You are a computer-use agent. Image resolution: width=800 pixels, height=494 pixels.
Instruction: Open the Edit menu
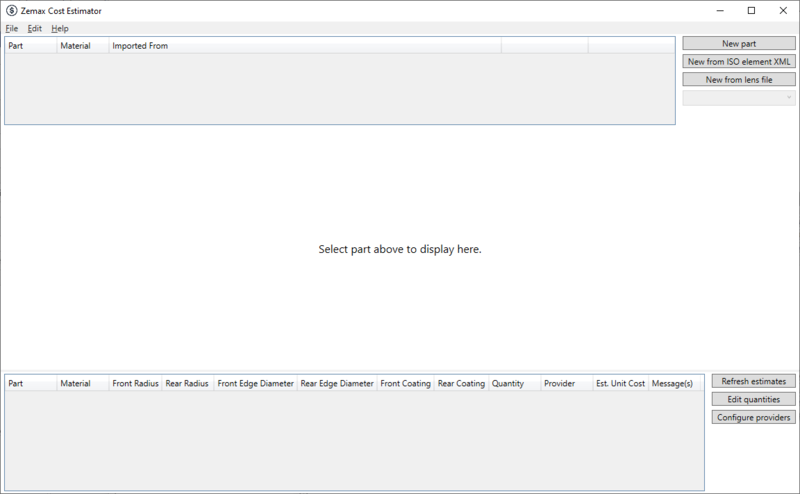click(34, 29)
